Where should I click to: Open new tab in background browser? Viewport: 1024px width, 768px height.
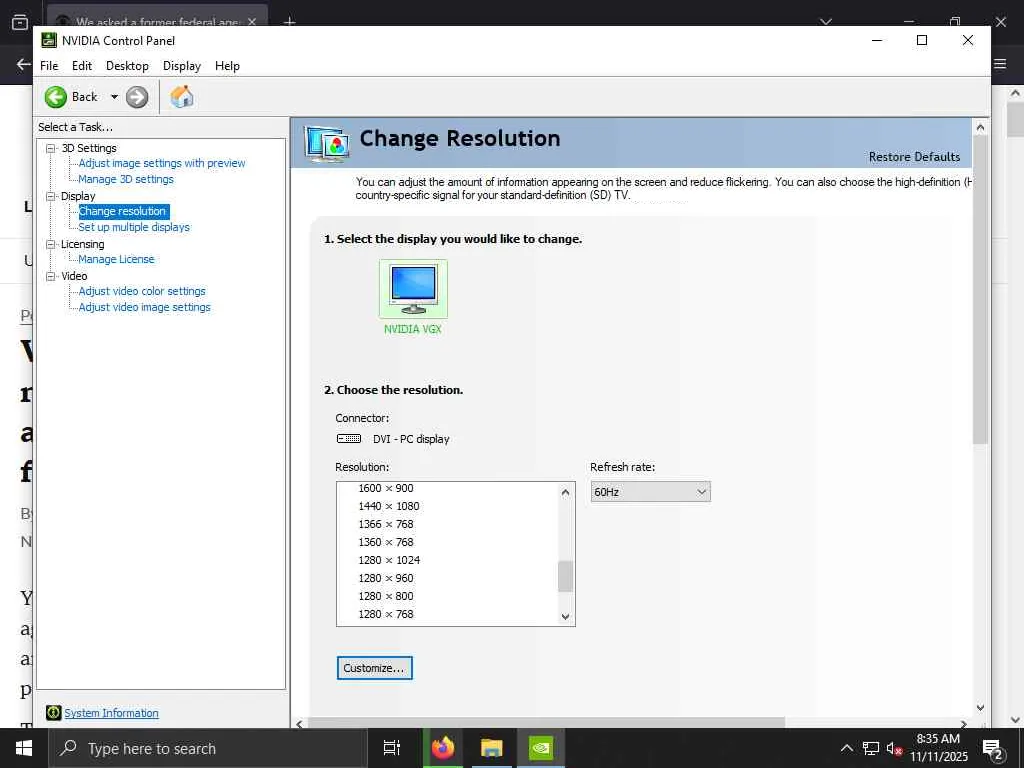click(289, 22)
